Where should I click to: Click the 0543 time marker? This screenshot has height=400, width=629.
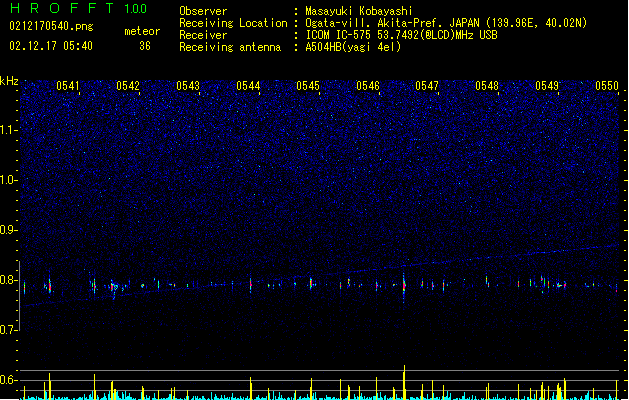click(188, 86)
